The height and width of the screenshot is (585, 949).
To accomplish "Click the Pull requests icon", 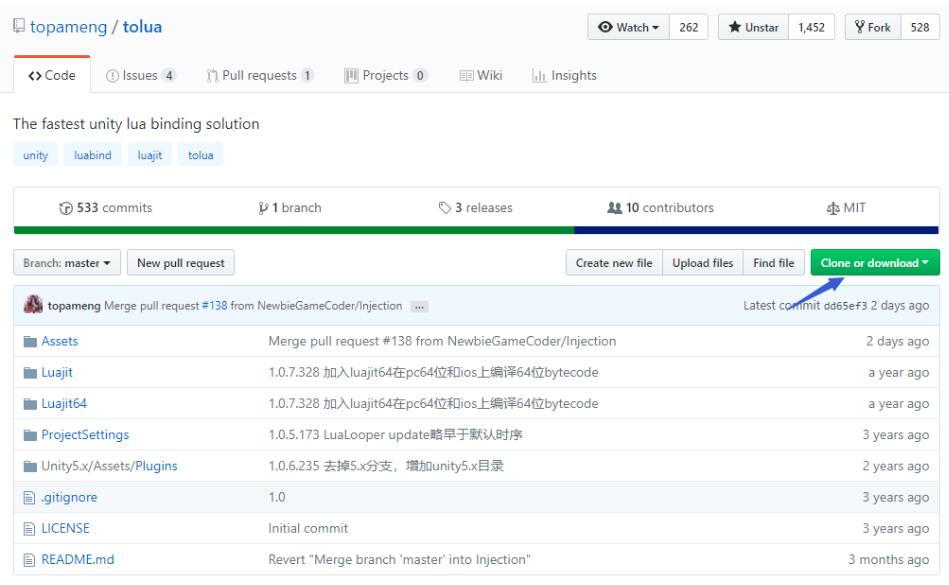I will 212,76.
